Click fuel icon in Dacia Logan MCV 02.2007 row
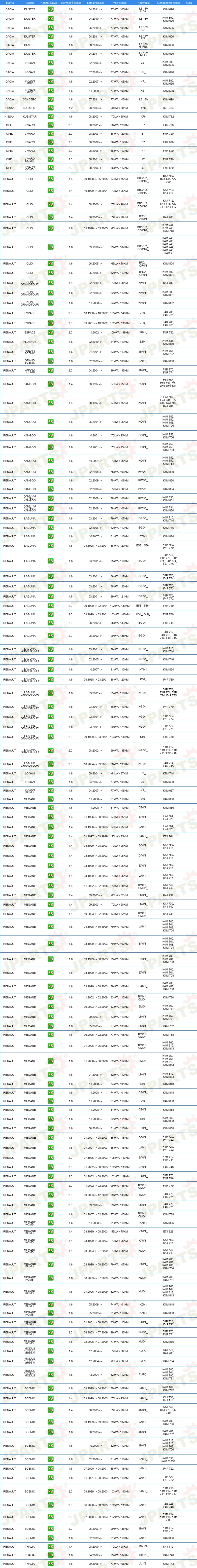Screen dimensions: 197x1568 [x=50, y=82]
